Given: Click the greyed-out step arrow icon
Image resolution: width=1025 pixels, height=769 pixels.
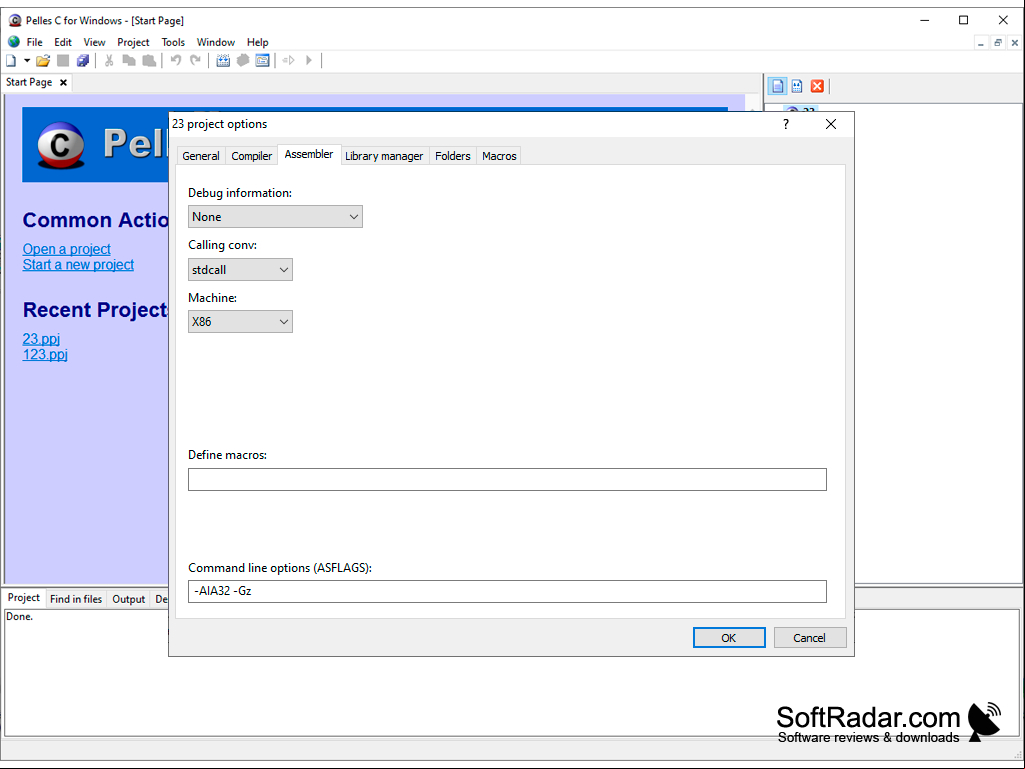Looking at the screenshot, I should pos(288,61).
